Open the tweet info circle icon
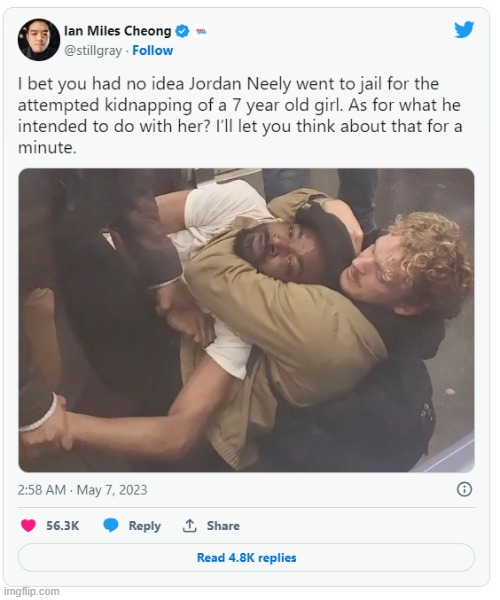500x600 pixels. [464, 489]
